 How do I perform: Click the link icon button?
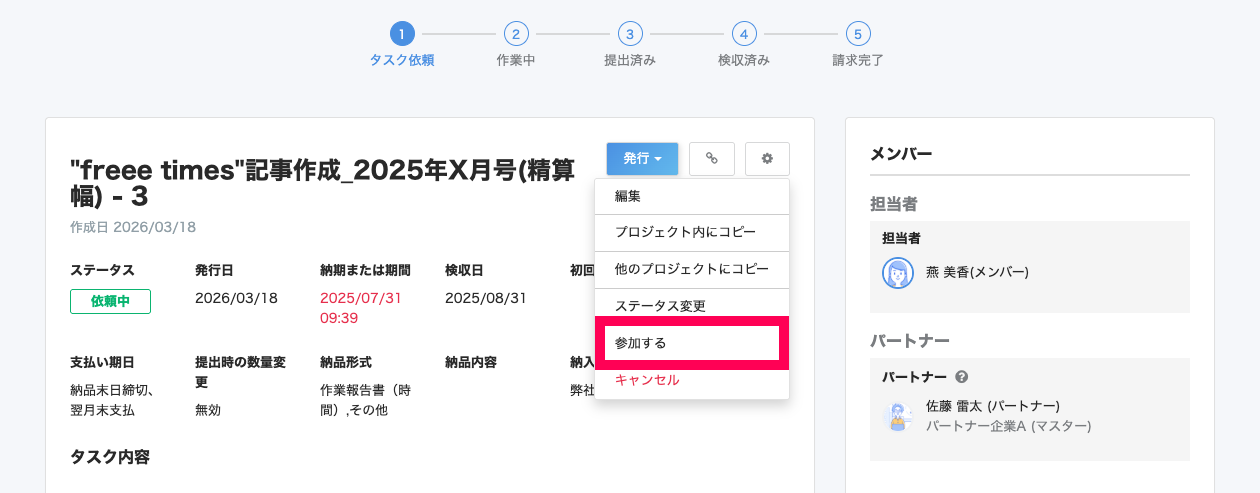point(712,158)
